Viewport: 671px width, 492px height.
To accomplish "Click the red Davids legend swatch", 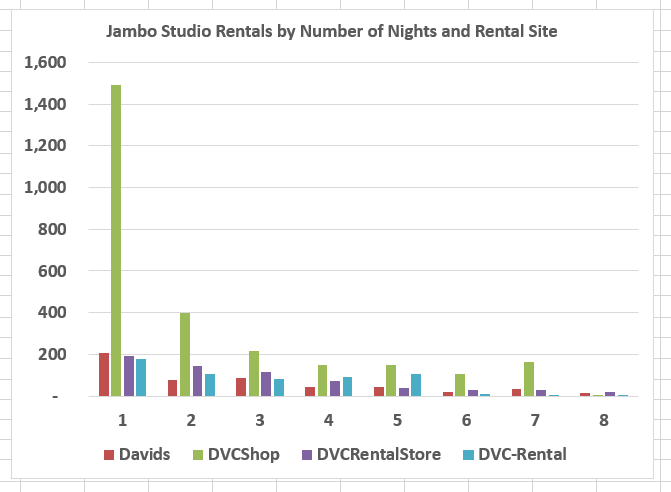I will click(x=111, y=455).
